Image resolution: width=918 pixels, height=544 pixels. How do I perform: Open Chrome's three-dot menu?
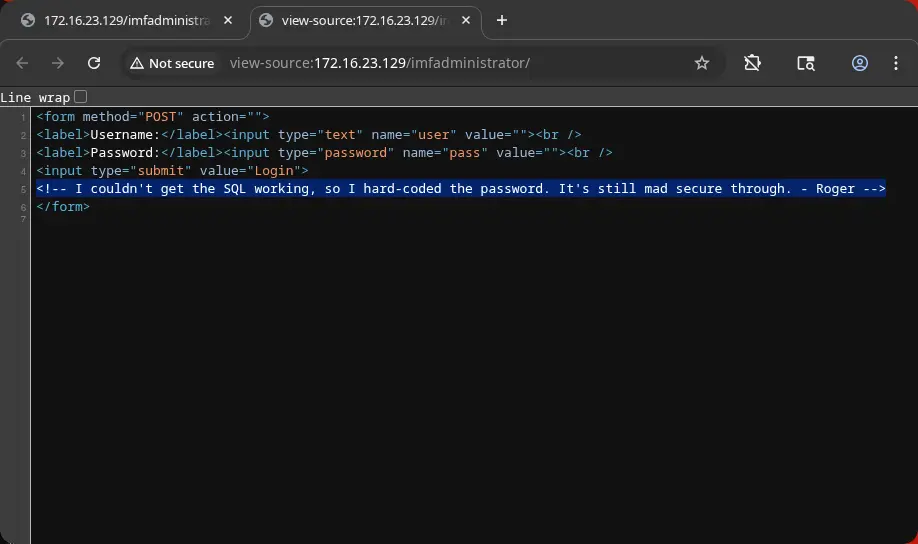click(x=896, y=63)
